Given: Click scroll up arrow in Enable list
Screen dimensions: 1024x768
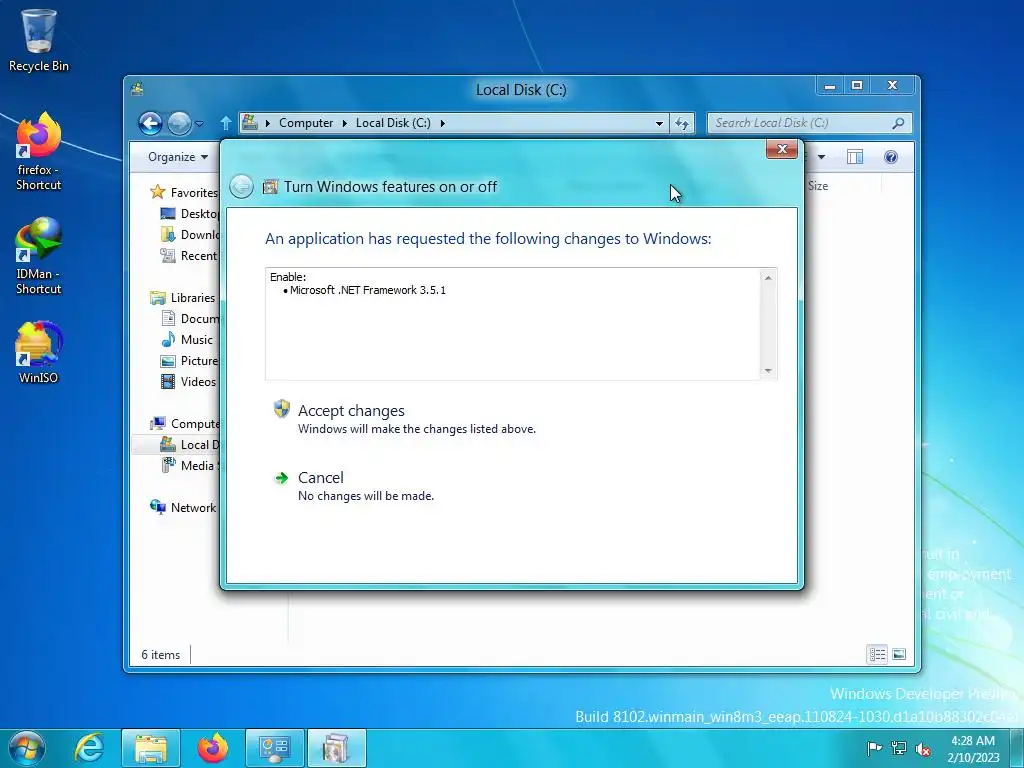Looking at the screenshot, I should click(x=768, y=278).
